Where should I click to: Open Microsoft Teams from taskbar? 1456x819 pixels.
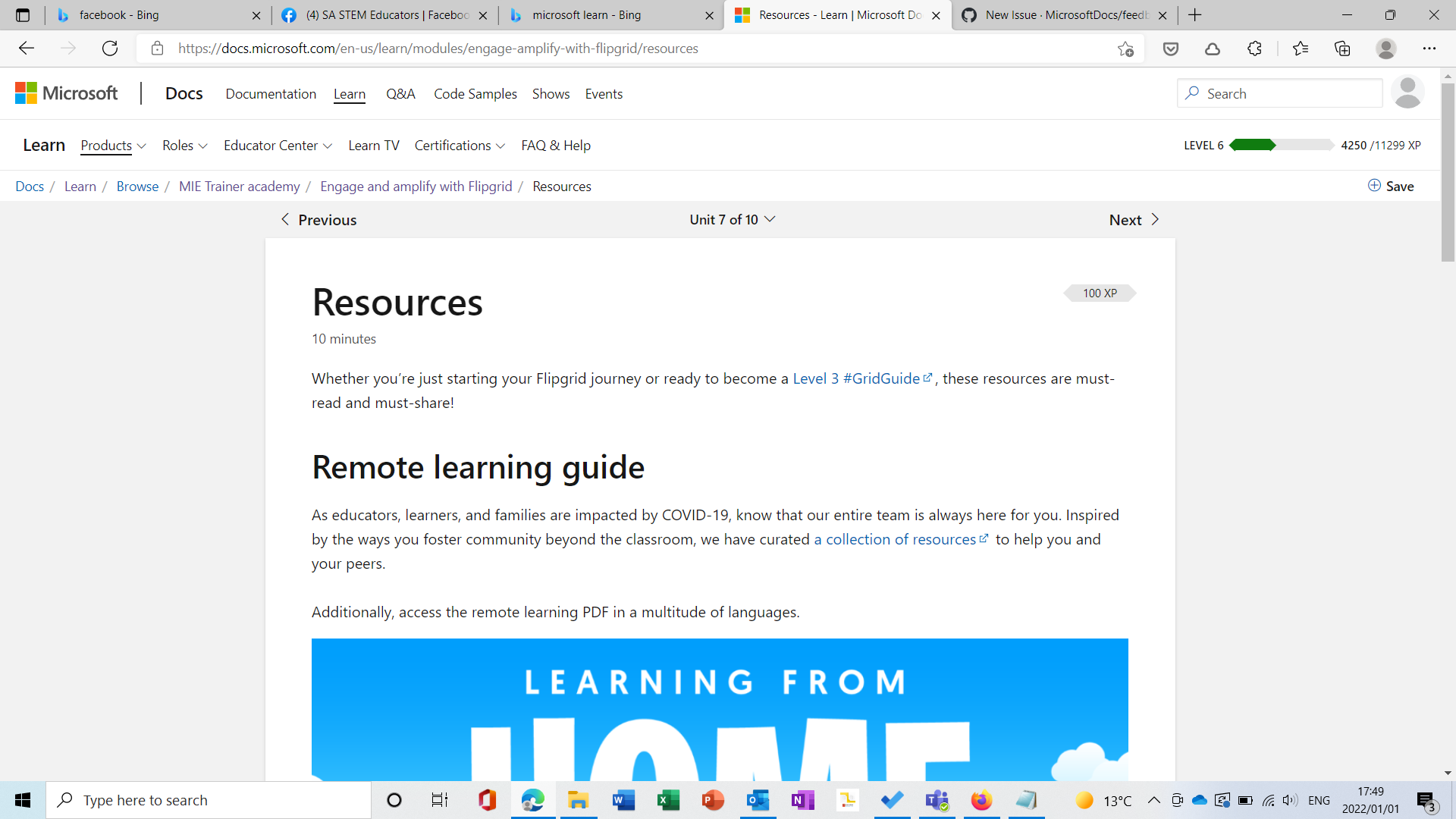click(937, 800)
